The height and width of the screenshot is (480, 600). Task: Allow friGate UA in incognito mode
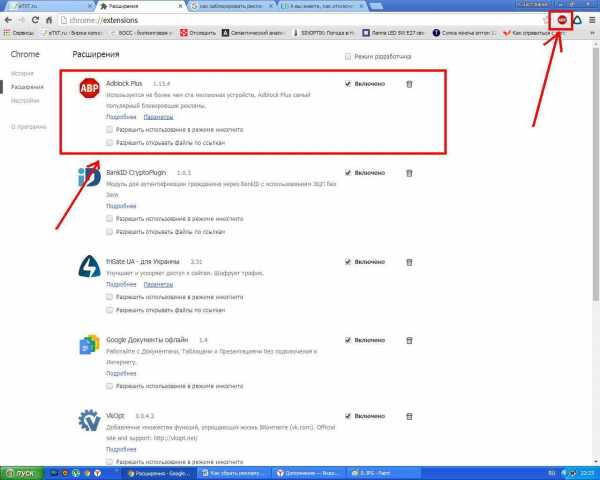(x=109, y=297)
